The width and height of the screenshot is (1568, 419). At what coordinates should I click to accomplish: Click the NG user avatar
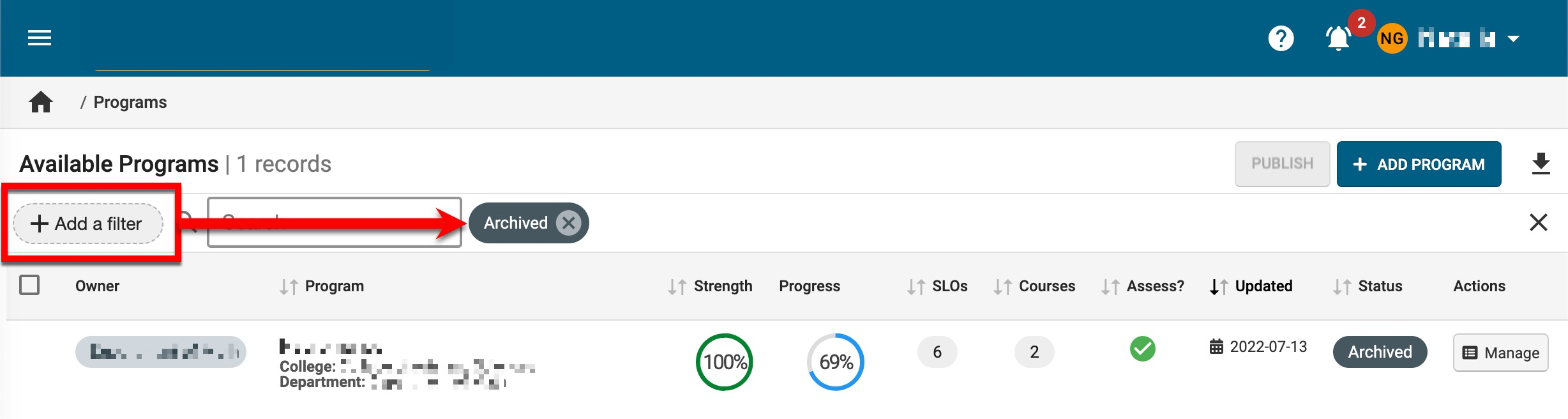tap(1392, 39)
